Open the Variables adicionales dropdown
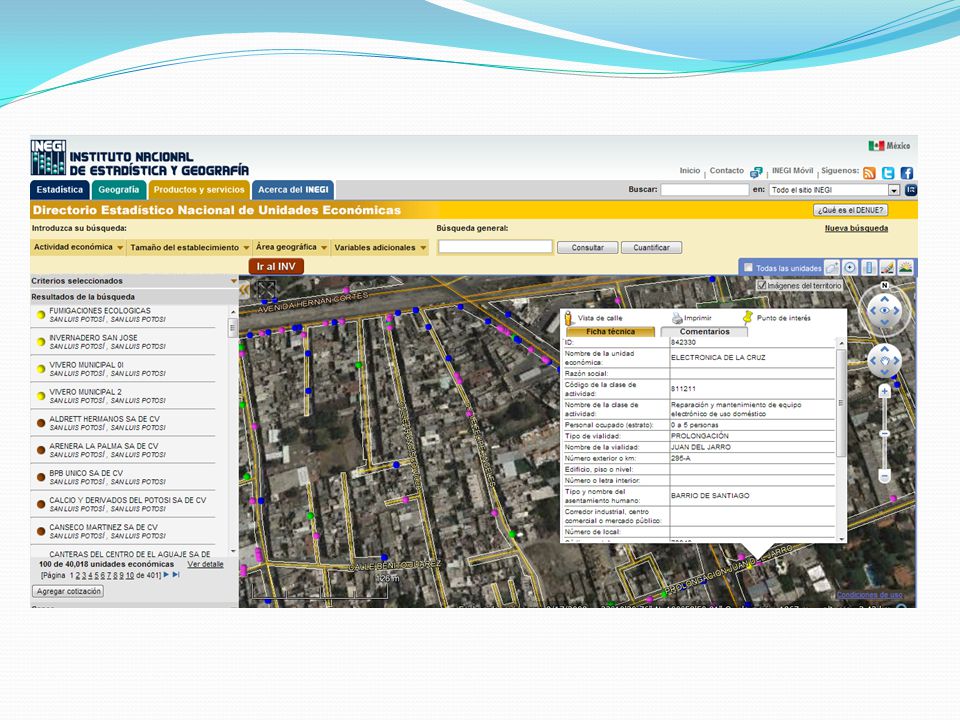 point(380,247)
